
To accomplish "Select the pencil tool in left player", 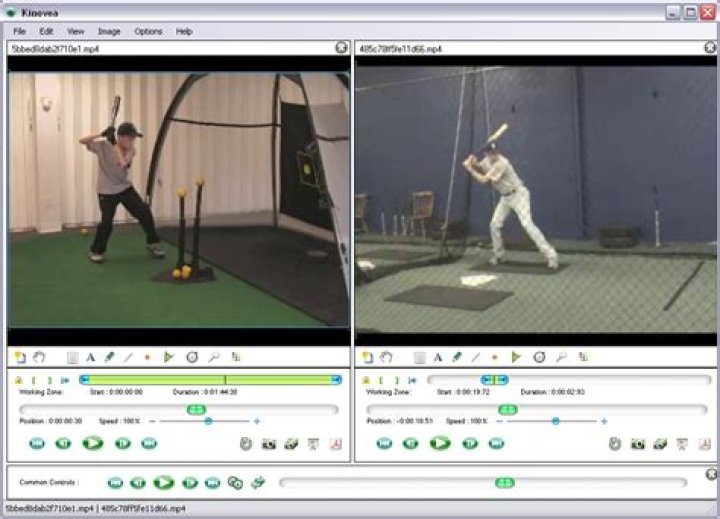I will click(109, 357).
